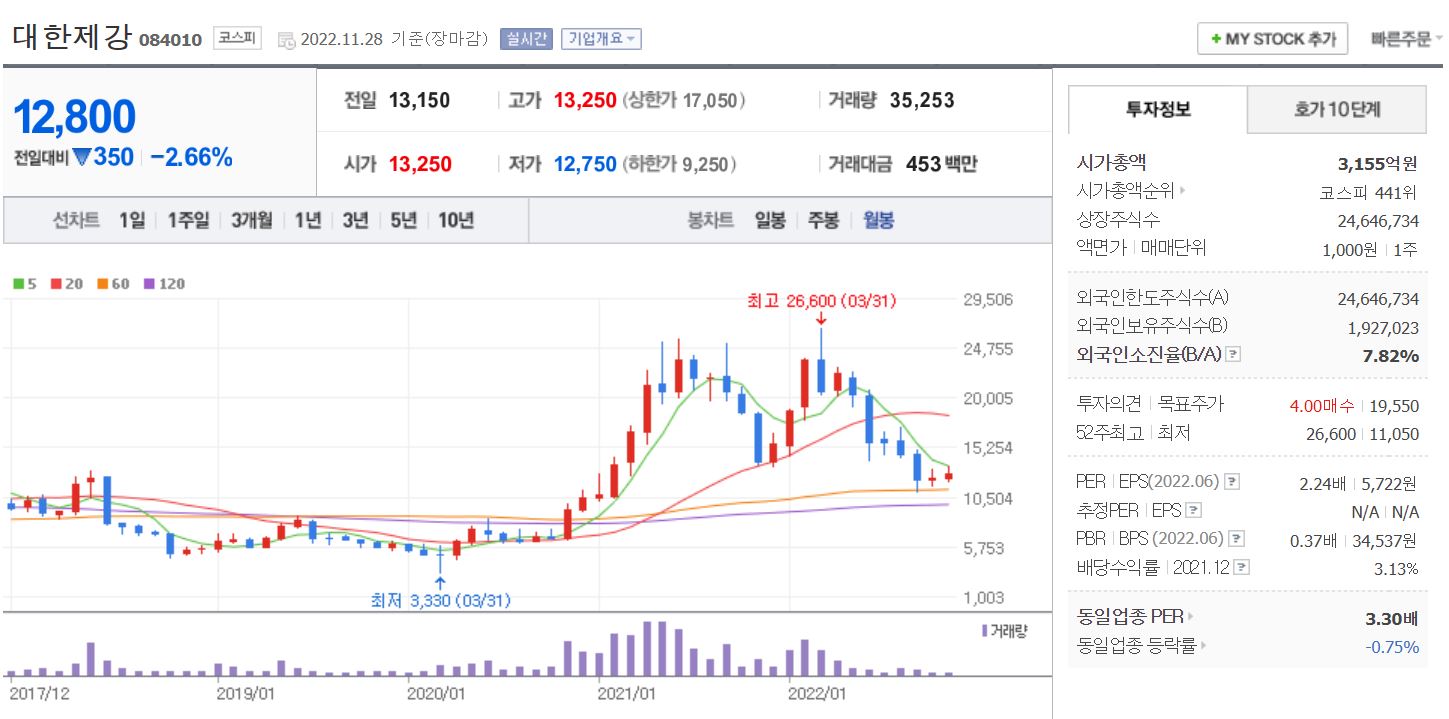The height and width of the screenshot is (719, 1449).
Task: Click the 상장주식수 value 24,646,734
Action: [1378, 220]
